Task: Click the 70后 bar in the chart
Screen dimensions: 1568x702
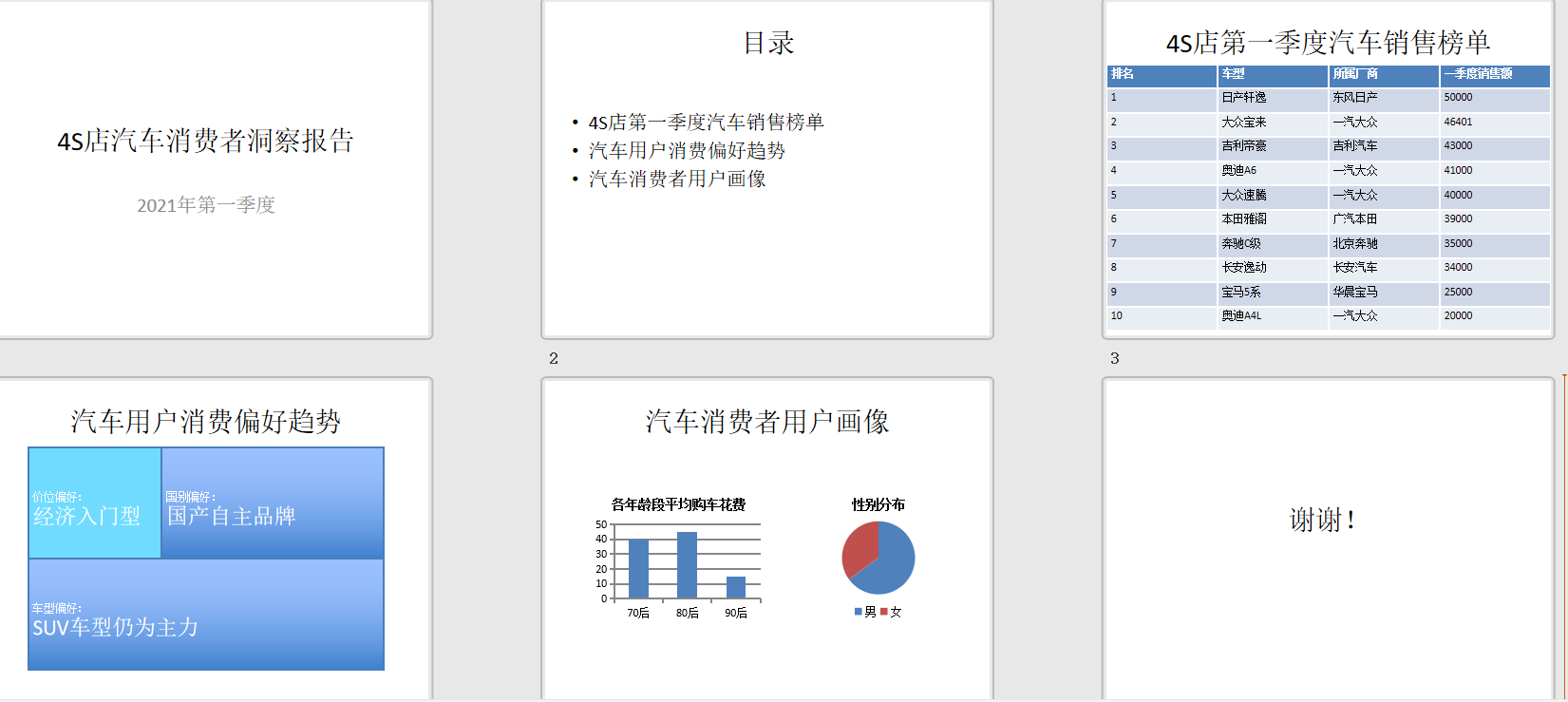Action: [x=638, y=569]
